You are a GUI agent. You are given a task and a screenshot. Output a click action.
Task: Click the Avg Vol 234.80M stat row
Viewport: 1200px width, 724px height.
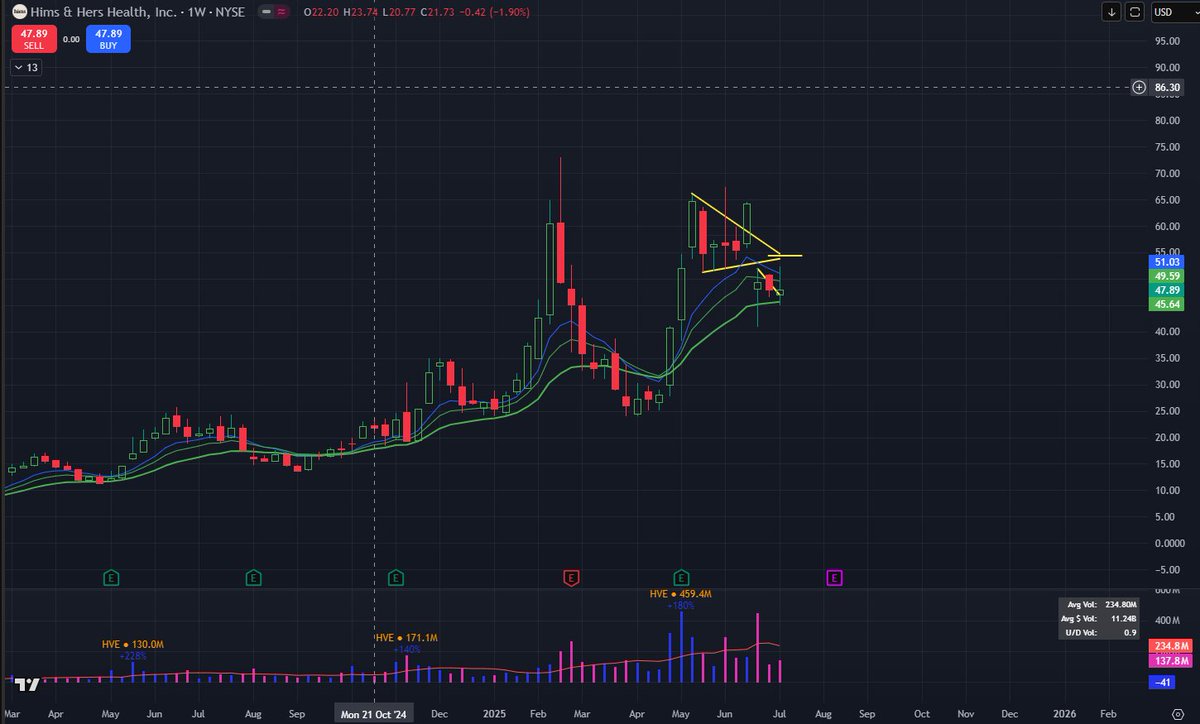1101,604
